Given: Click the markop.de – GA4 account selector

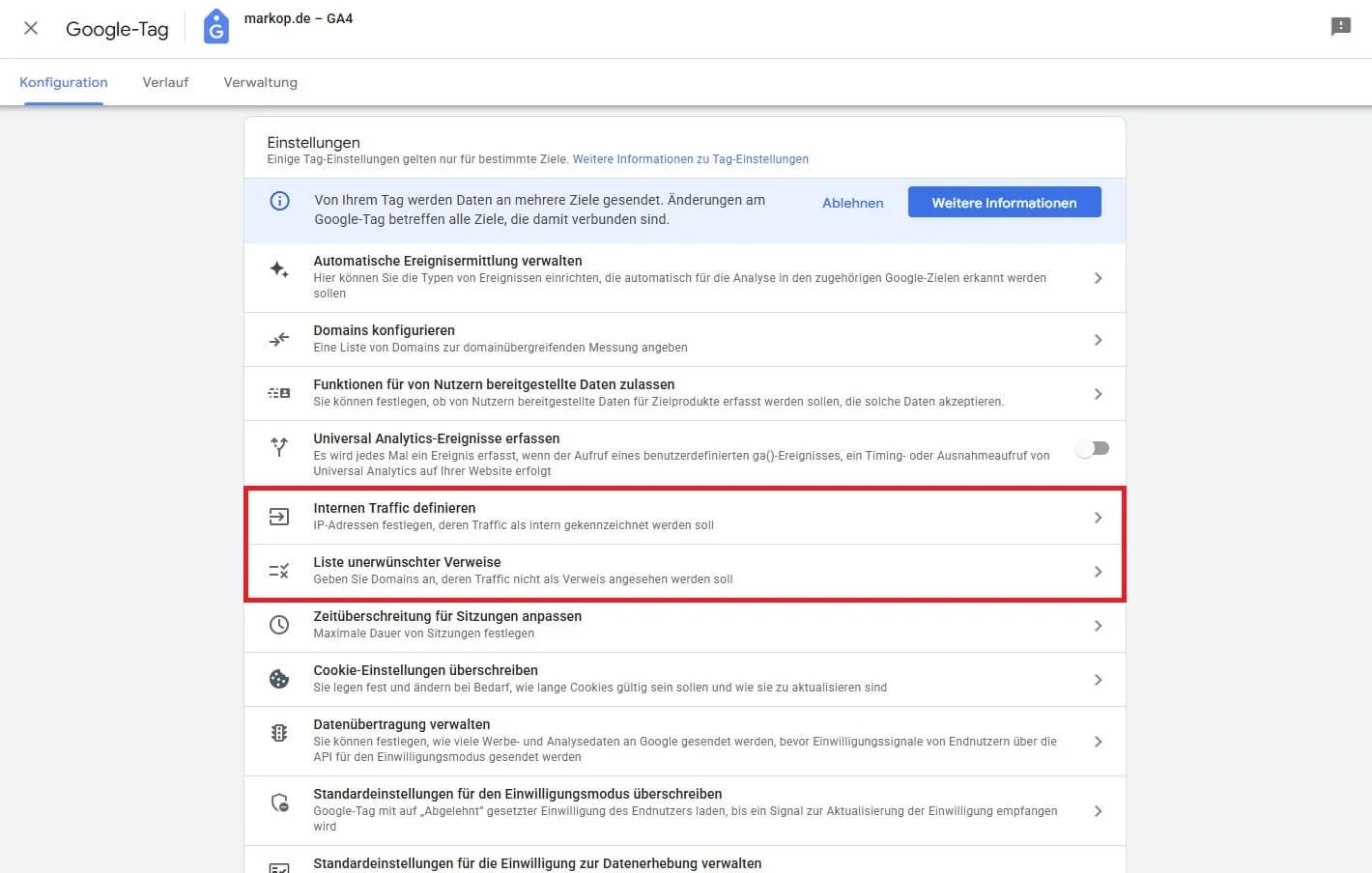Looking at the screenshot, I should (299, 17).
